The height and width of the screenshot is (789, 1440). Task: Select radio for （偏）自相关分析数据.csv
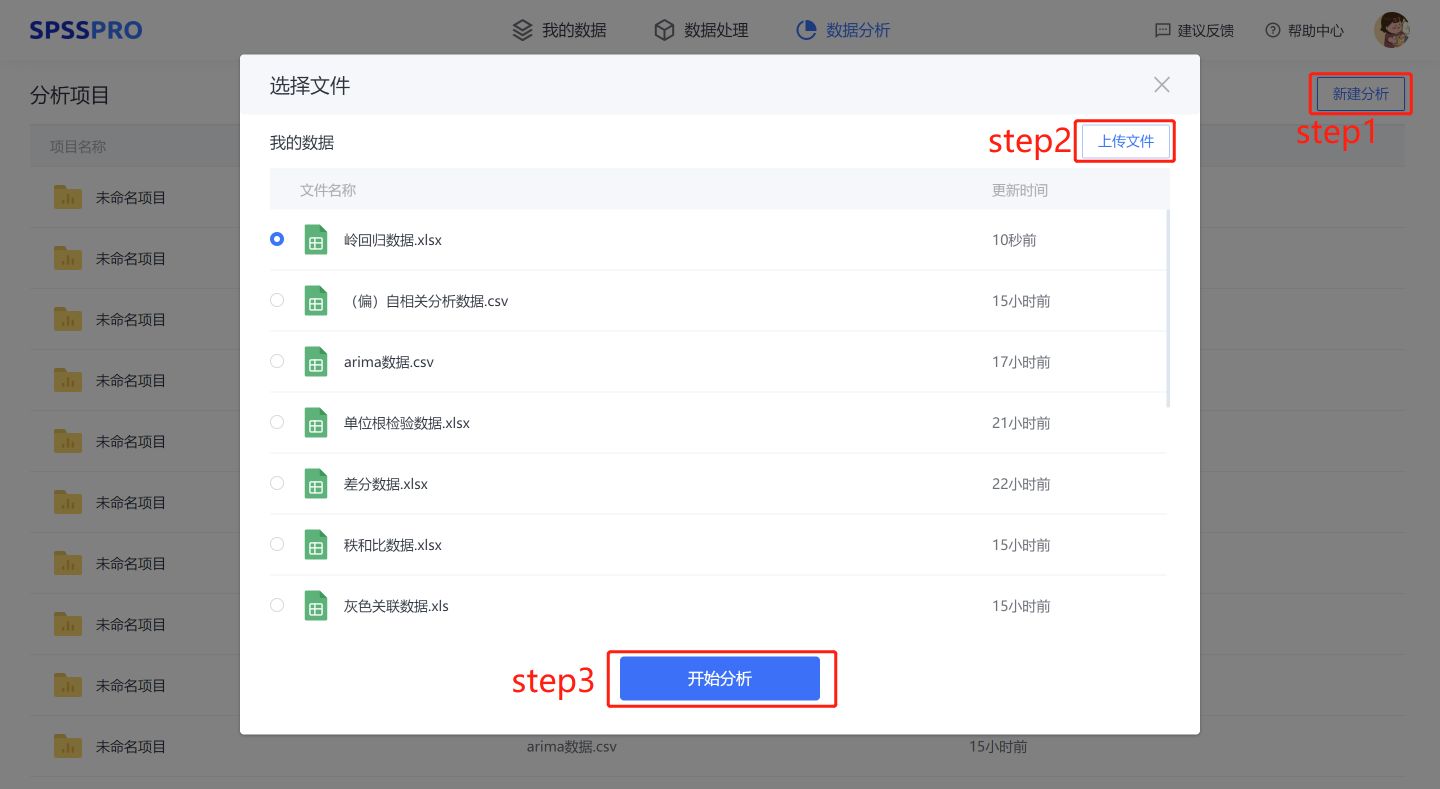coord(277,300)
